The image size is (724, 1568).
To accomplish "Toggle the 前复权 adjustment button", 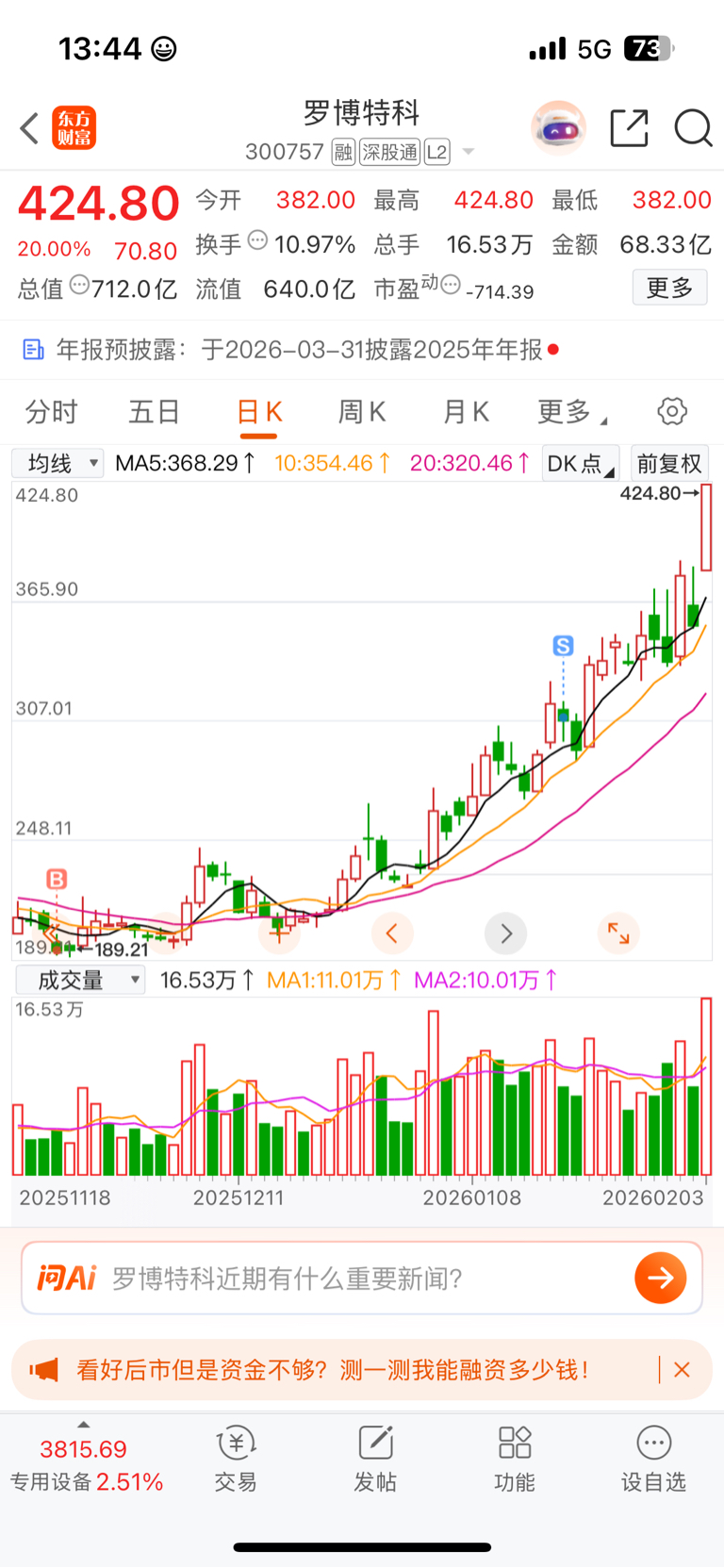I will pos(669,463).
